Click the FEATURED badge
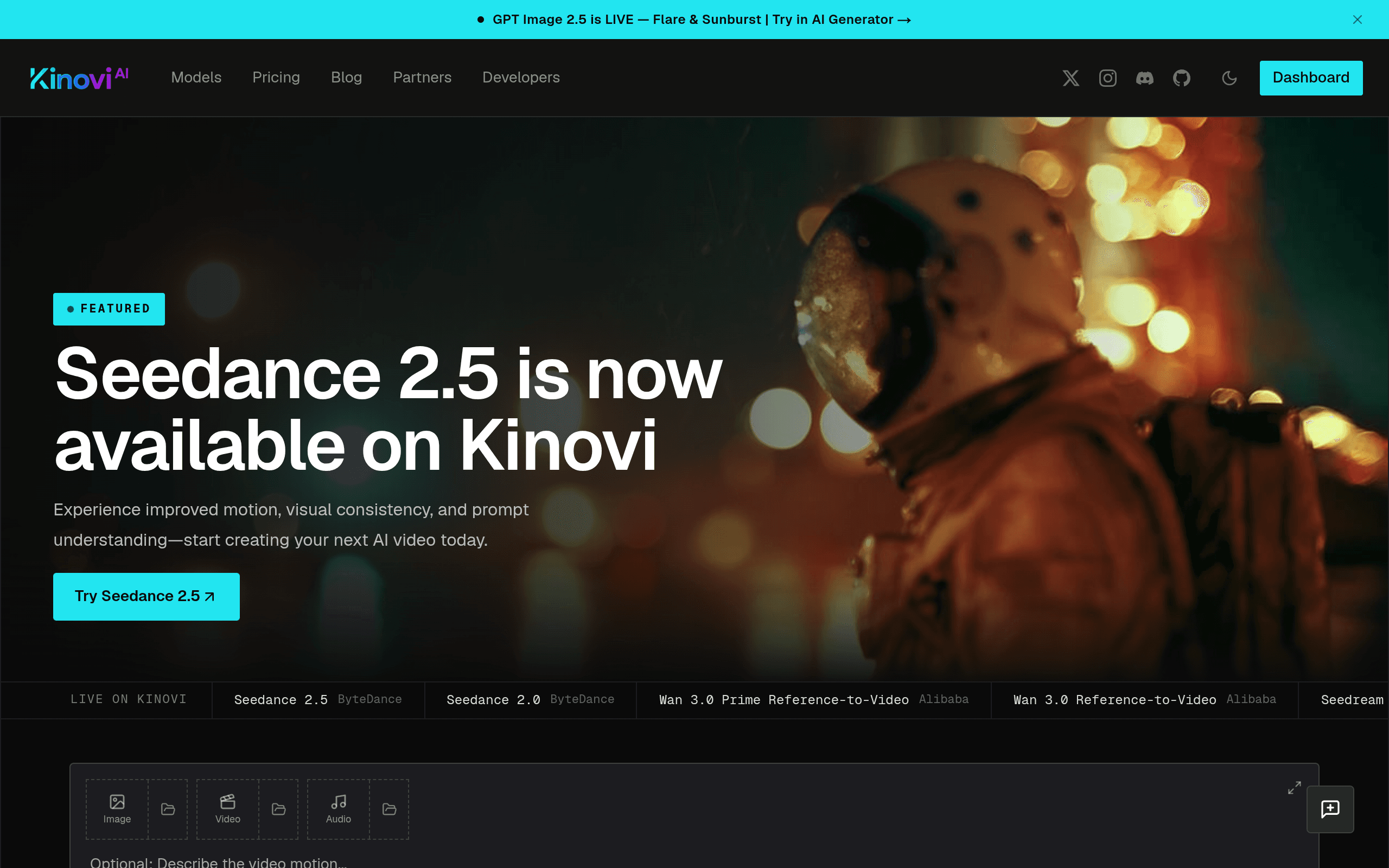 point(109,309)
